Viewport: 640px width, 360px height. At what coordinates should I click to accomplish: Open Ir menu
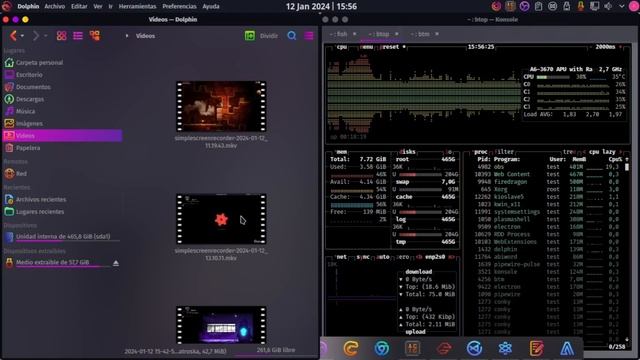point(110,7)
